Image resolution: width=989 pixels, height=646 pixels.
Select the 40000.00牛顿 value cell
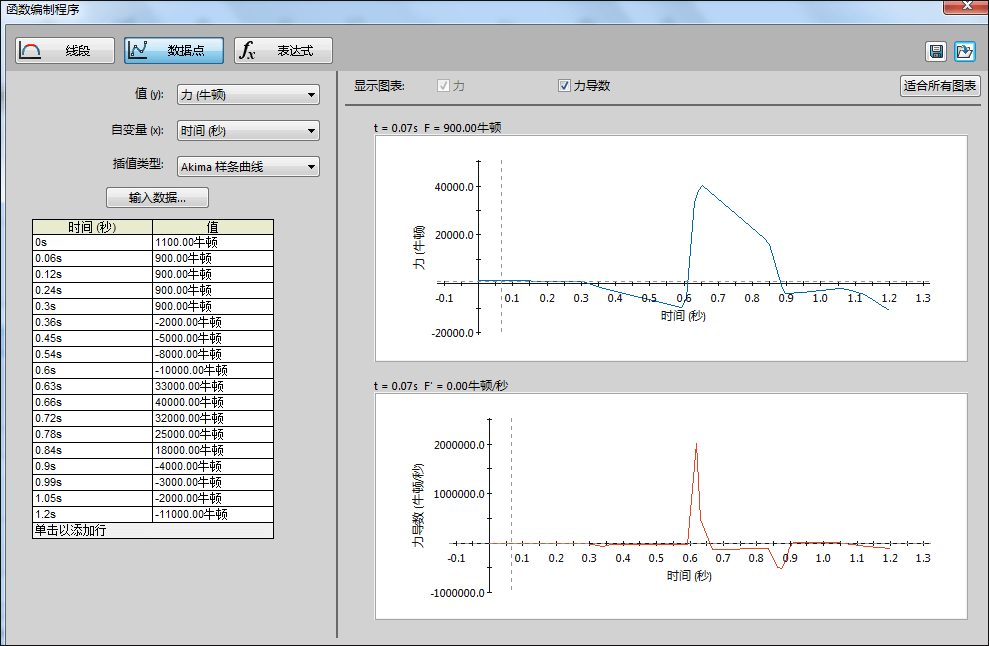213,402
